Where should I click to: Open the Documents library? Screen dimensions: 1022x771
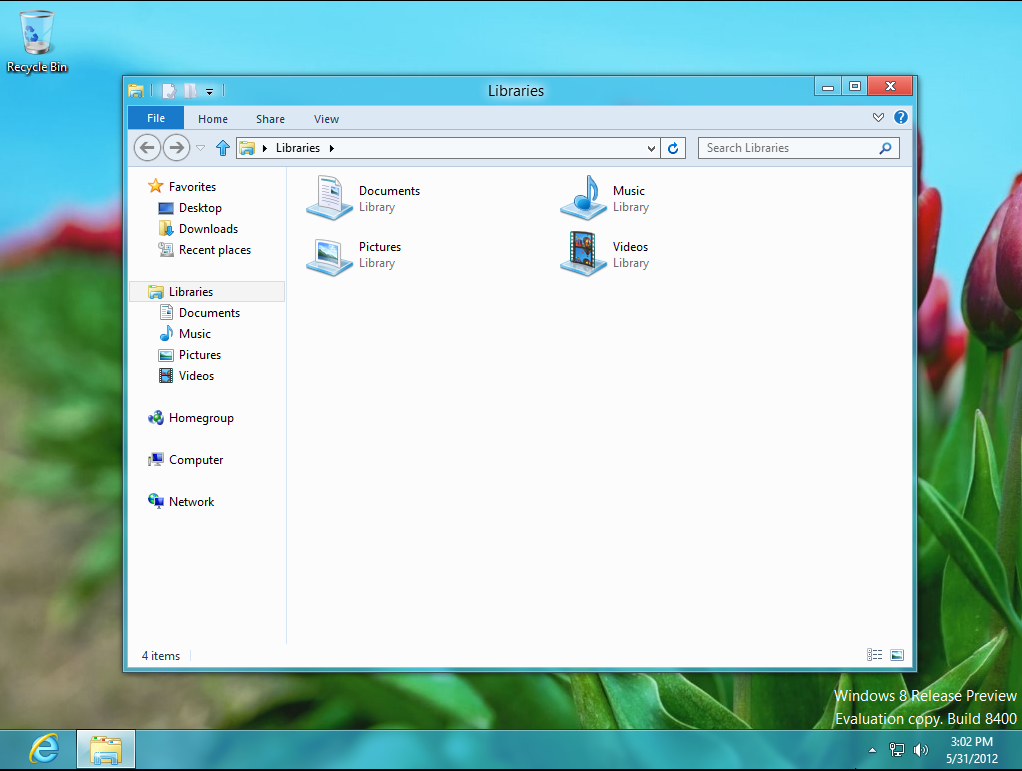(x=360, y=197)
